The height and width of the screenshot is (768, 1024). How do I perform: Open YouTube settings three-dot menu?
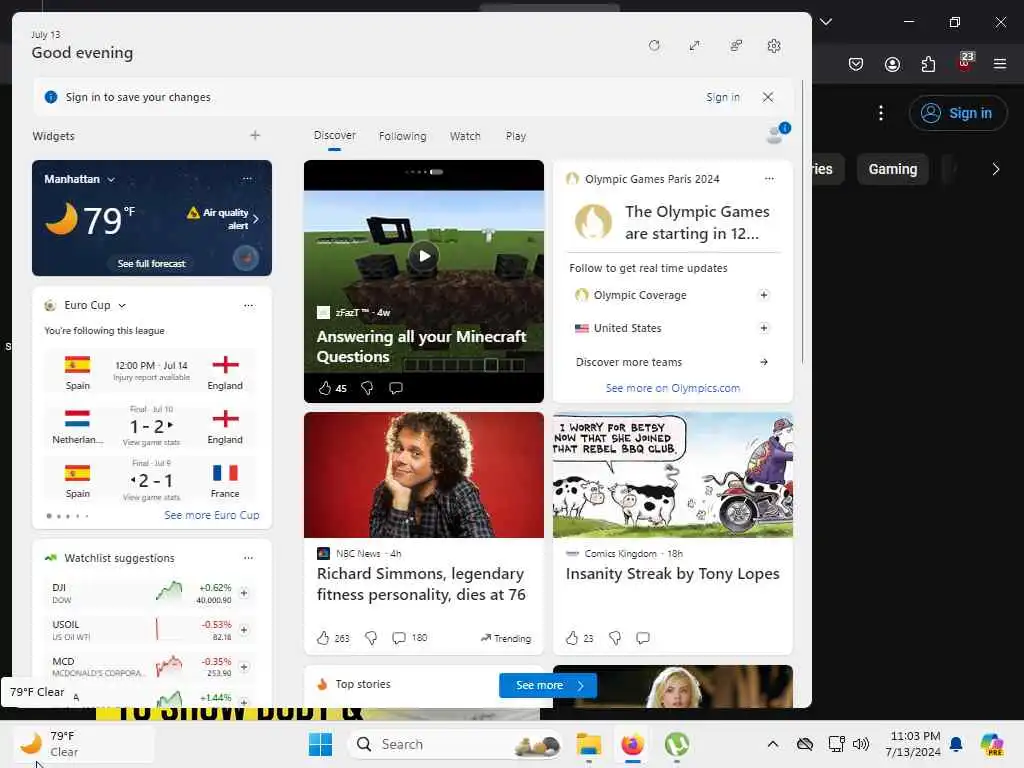(x=881, y=113)
